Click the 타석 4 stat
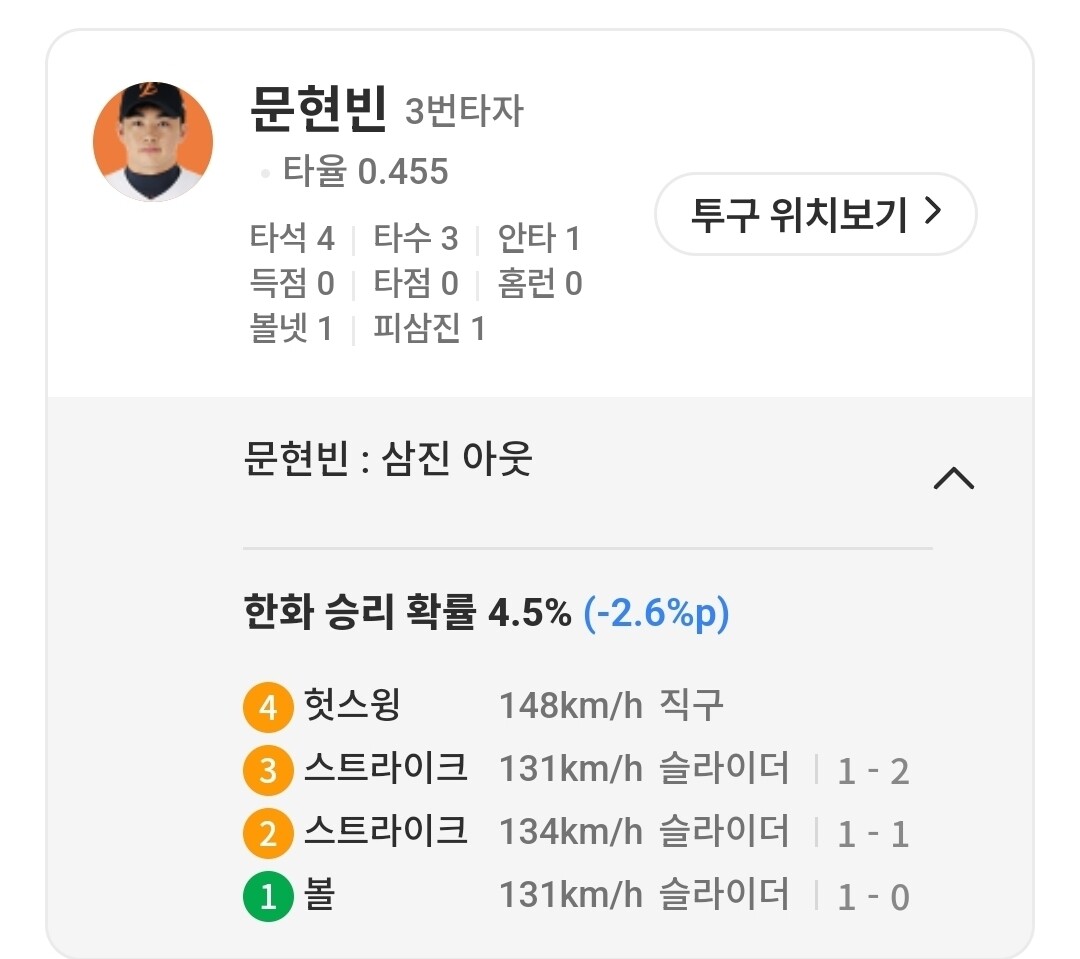The width and height of the screenshot is (1080, 959). (x=291, y=239)
